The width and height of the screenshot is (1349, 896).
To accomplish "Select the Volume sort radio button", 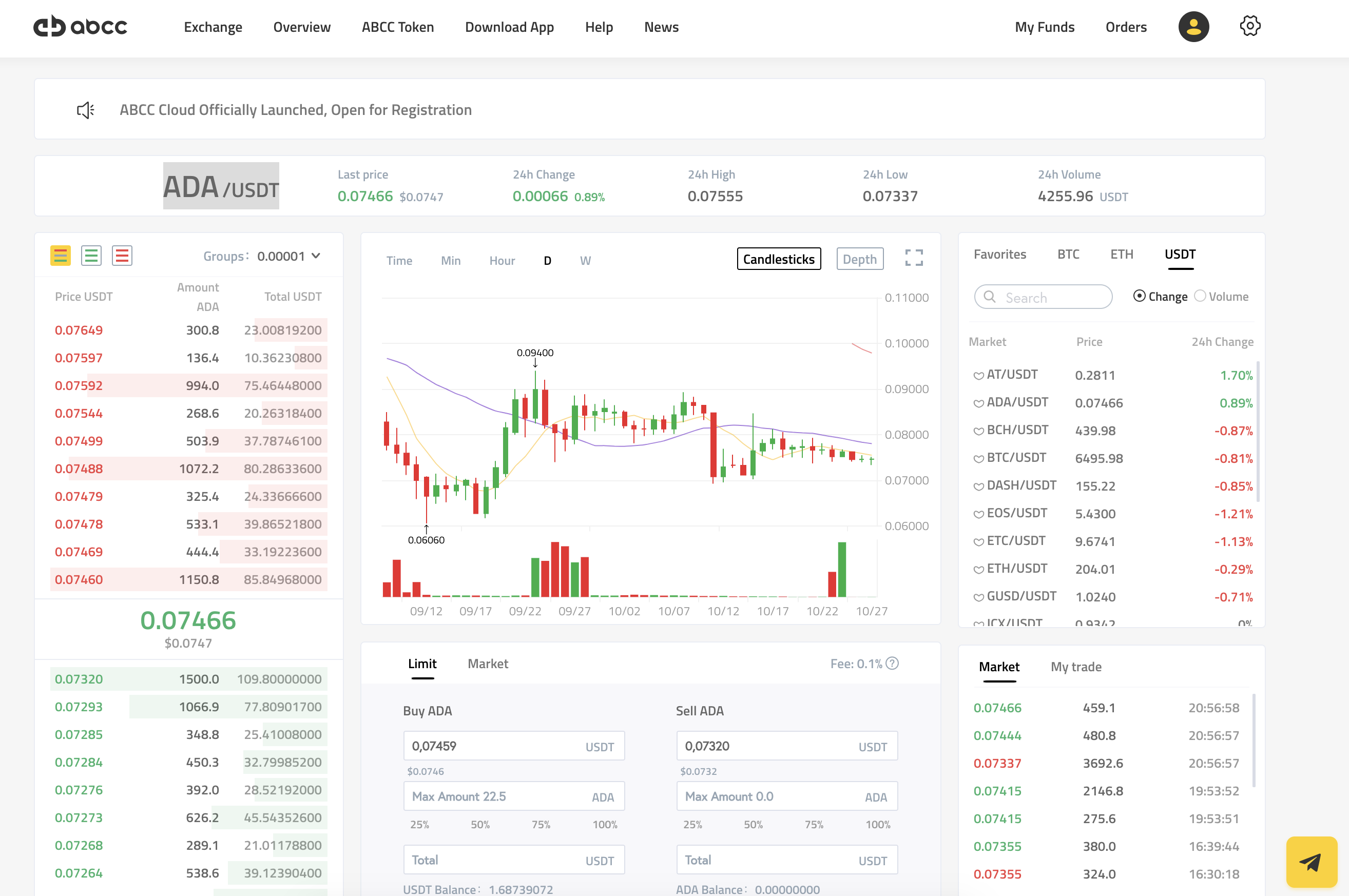I will pos(1200,296).
